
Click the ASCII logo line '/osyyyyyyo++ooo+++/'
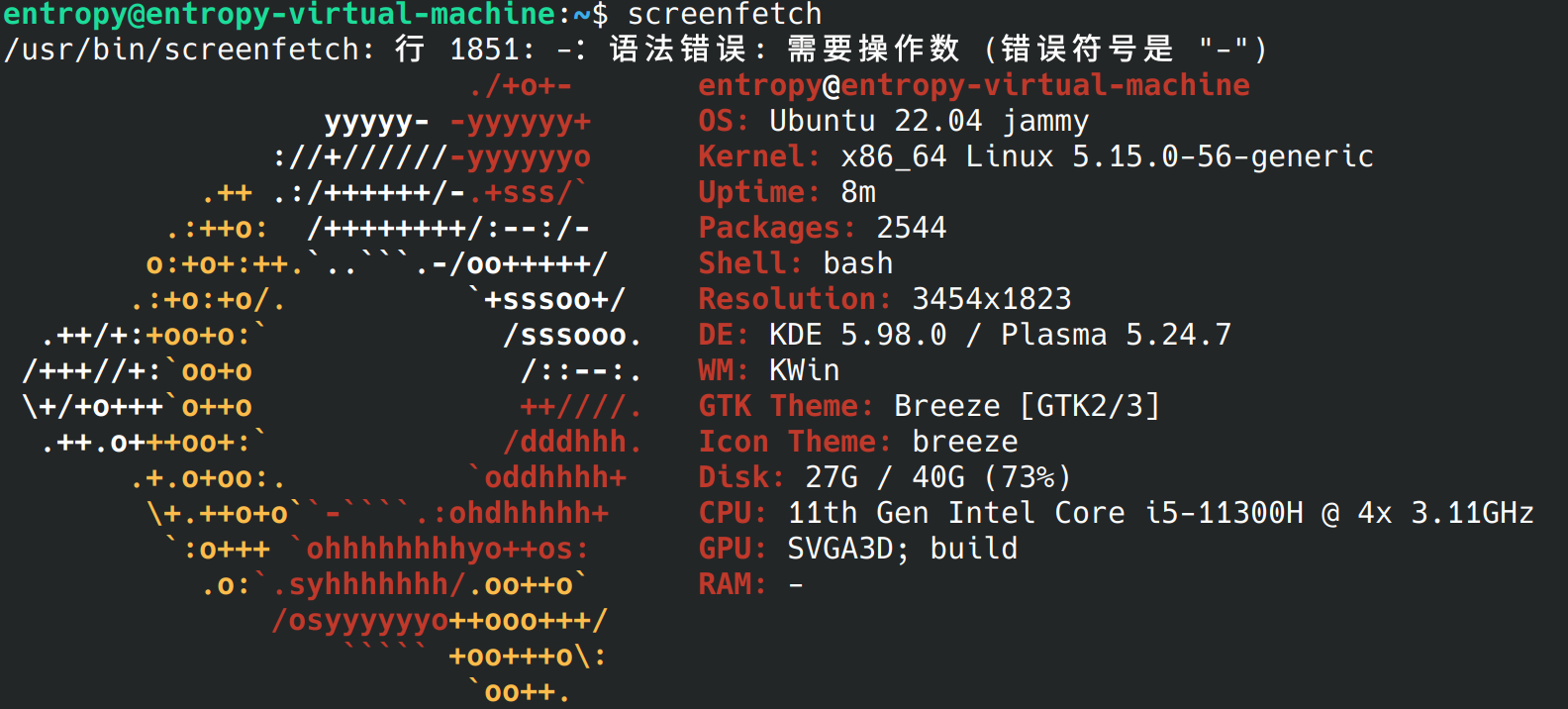440,620
